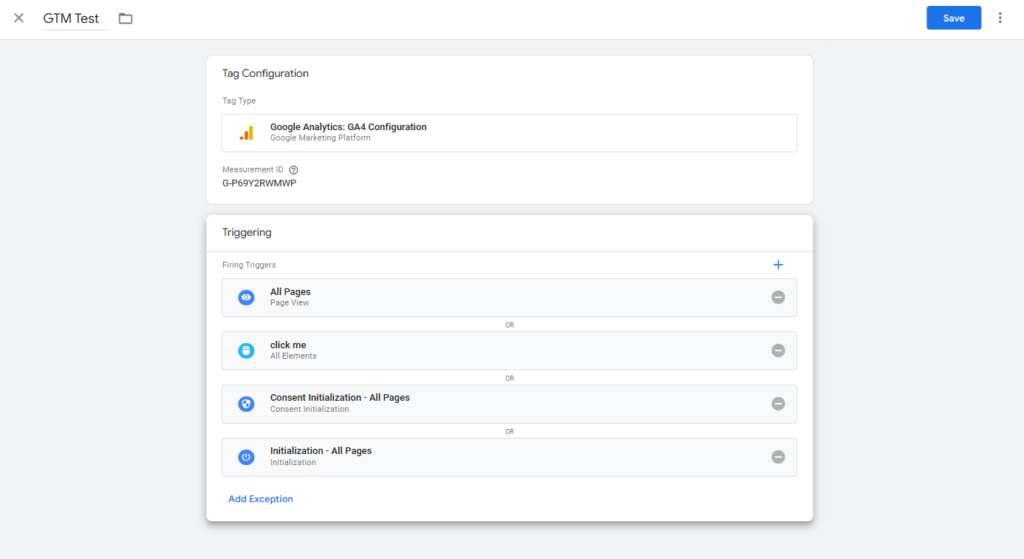Close the tag editor with X icon
This screenshot has height=559, width=1024.
point(19,18)
